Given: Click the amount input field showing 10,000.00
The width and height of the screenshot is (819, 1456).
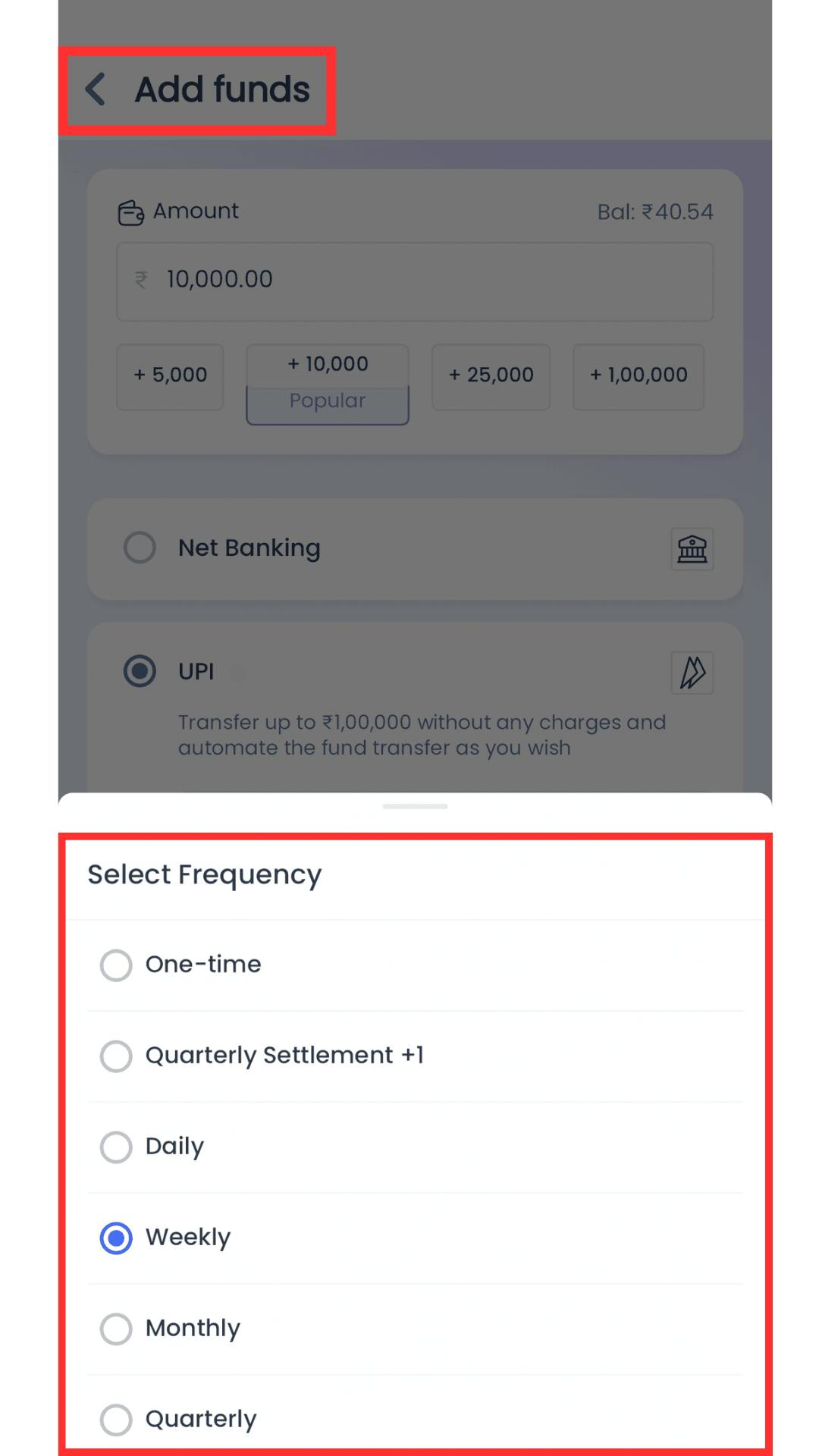Looking at the screenshot, I should 414,281.
